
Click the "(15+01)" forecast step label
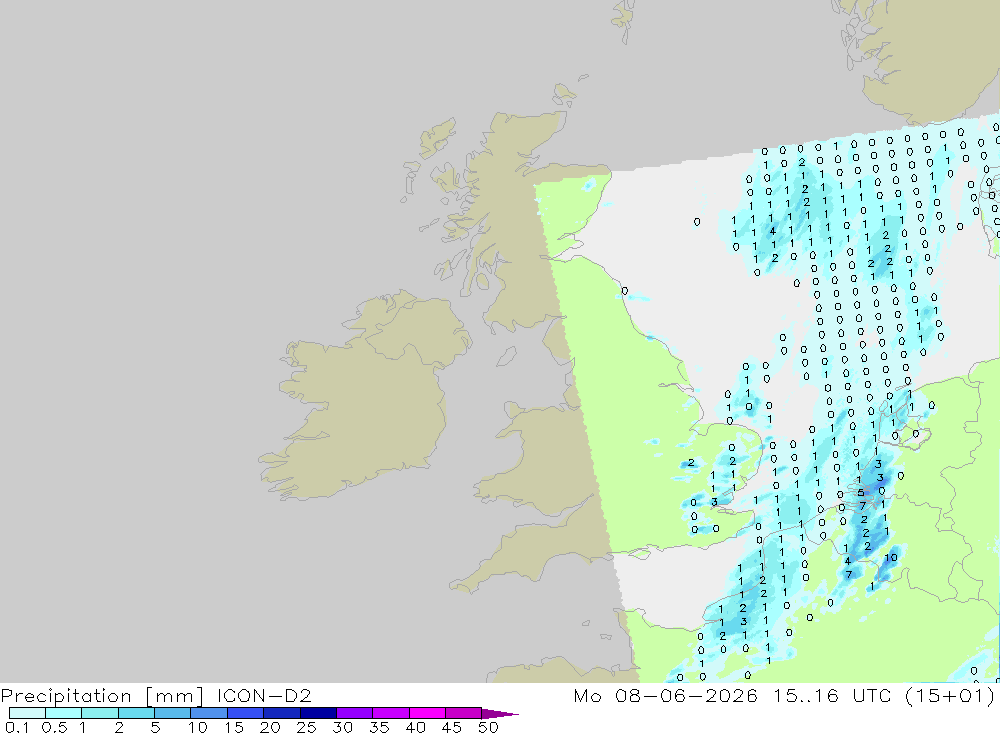pos(950,695)
